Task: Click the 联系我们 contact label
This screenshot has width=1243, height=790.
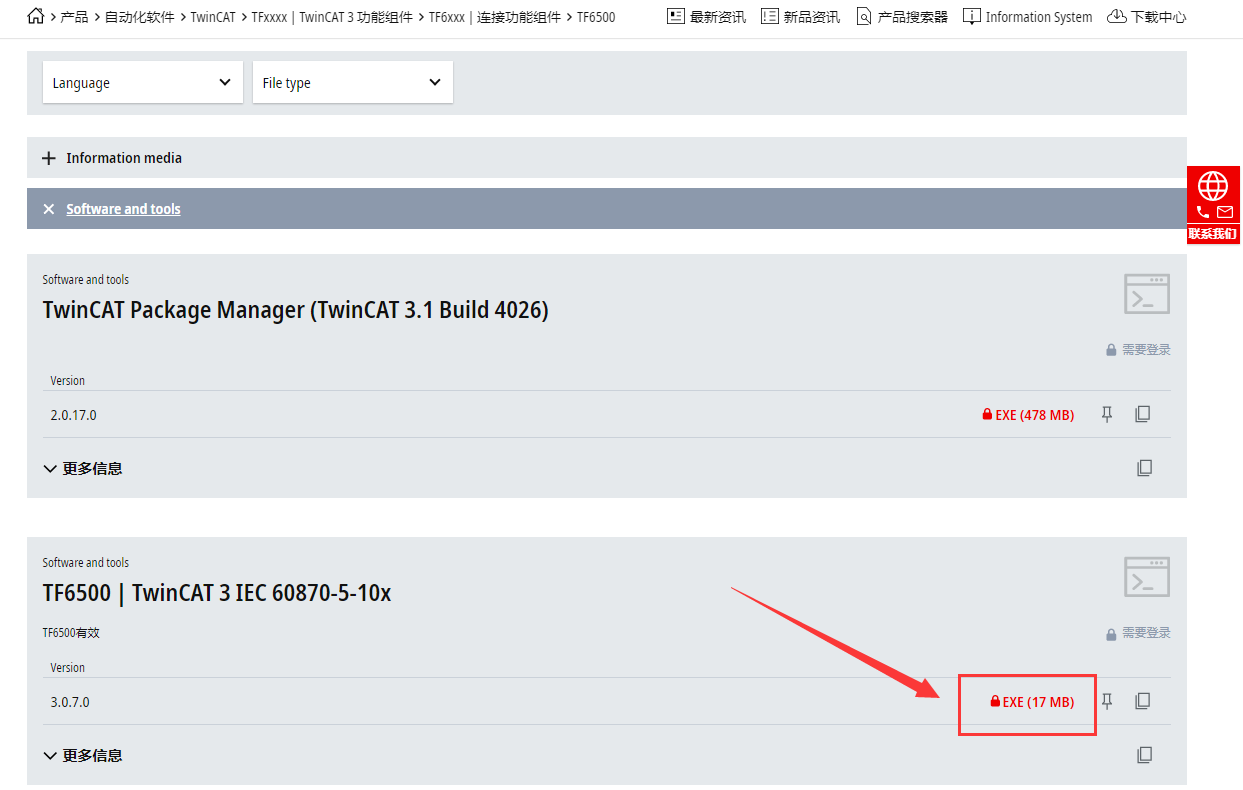Action: [x=1213, y=234]
